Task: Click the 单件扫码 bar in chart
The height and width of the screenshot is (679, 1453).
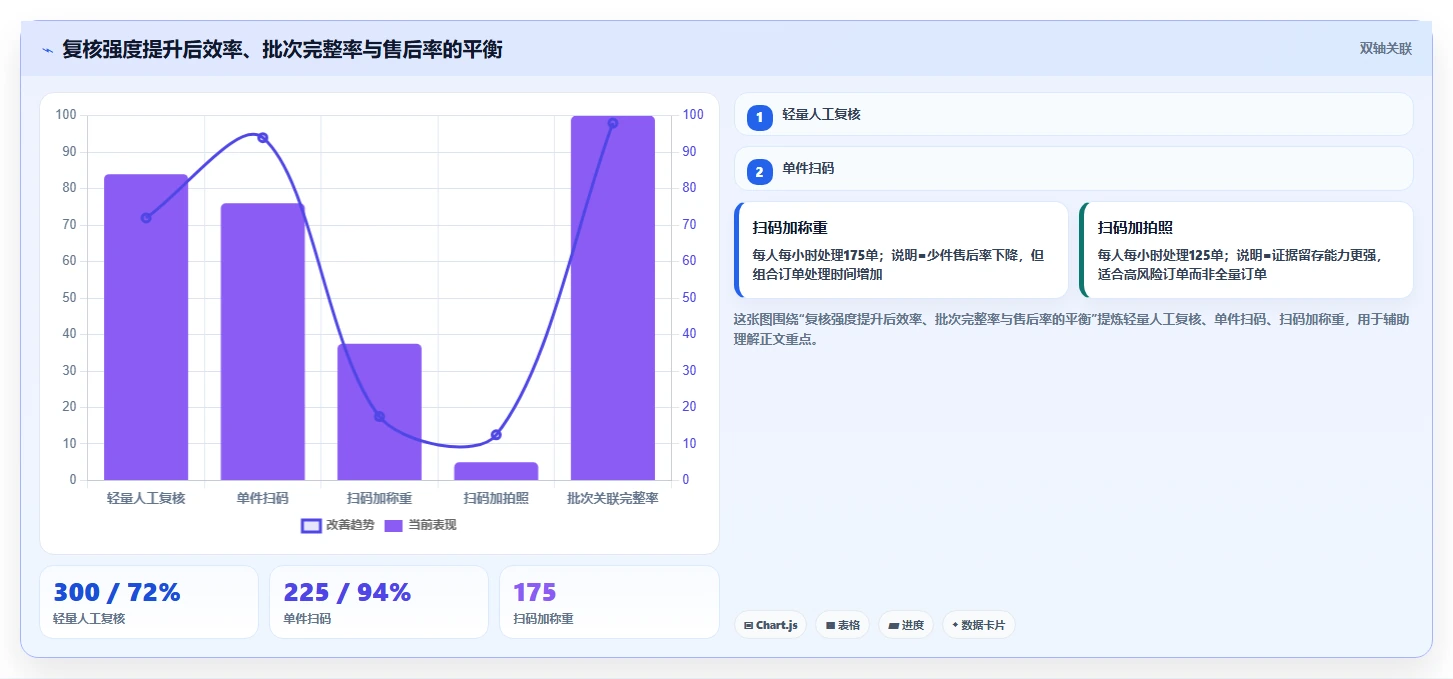Action: tap(263, 342)
